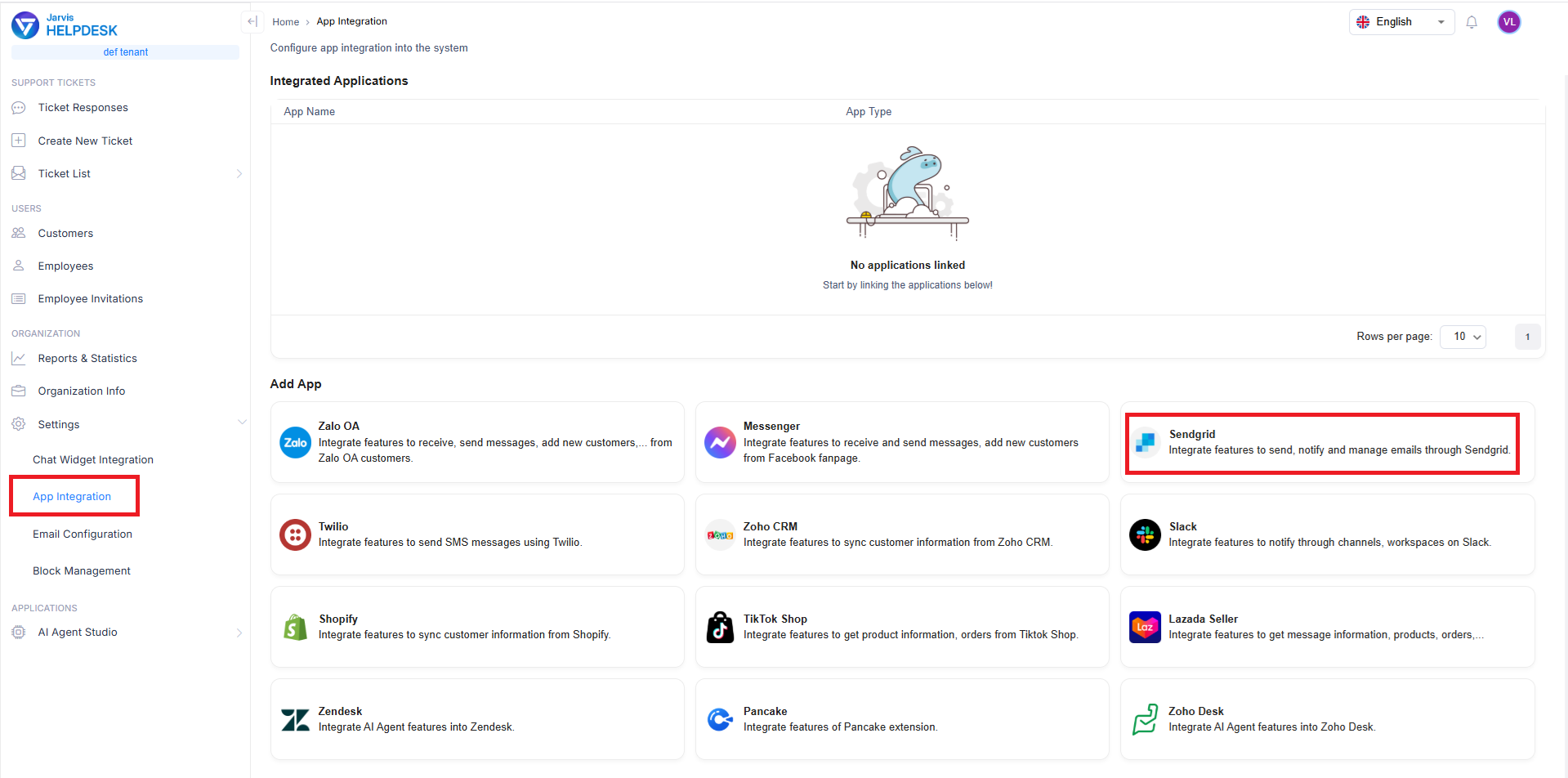Select App Integration submenu item
This screenshot has width=1568, height=778.
72,496
